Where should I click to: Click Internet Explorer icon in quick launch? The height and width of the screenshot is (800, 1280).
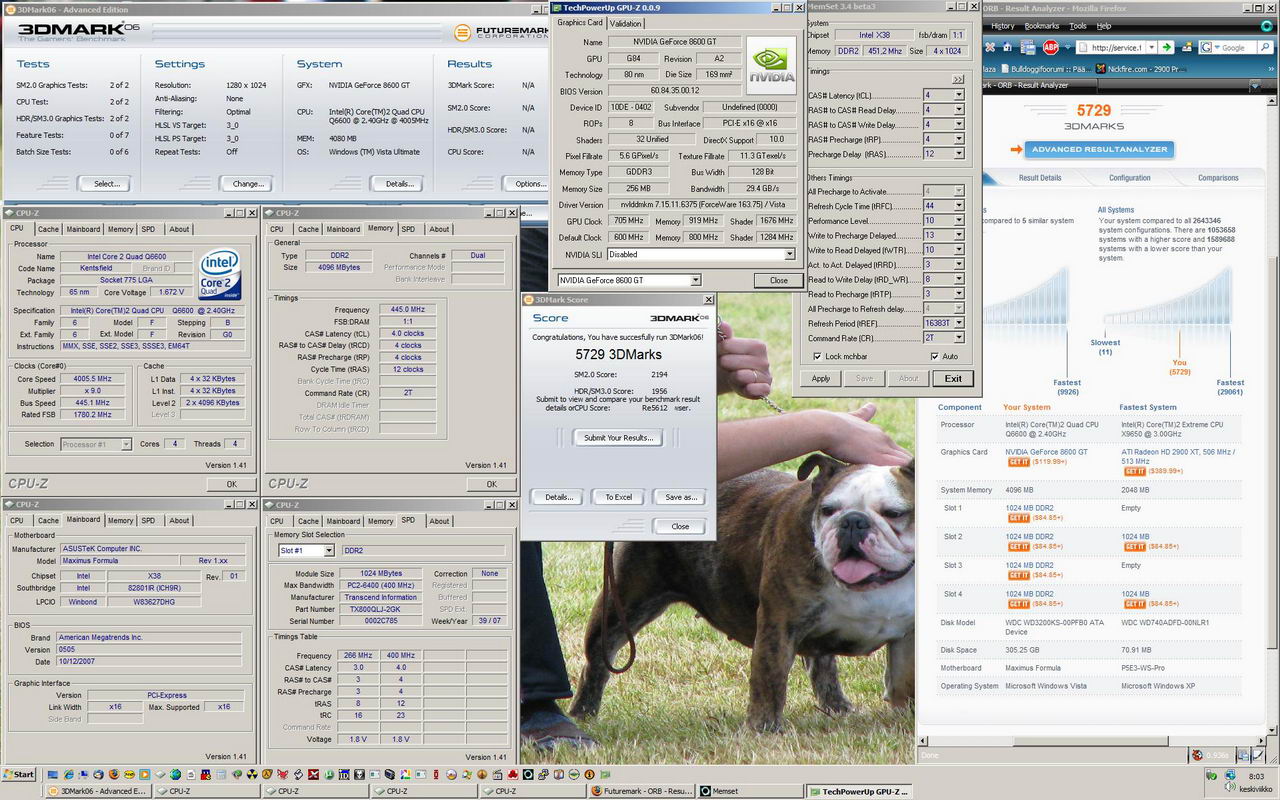pyautogui.click(x=68, y=775)
